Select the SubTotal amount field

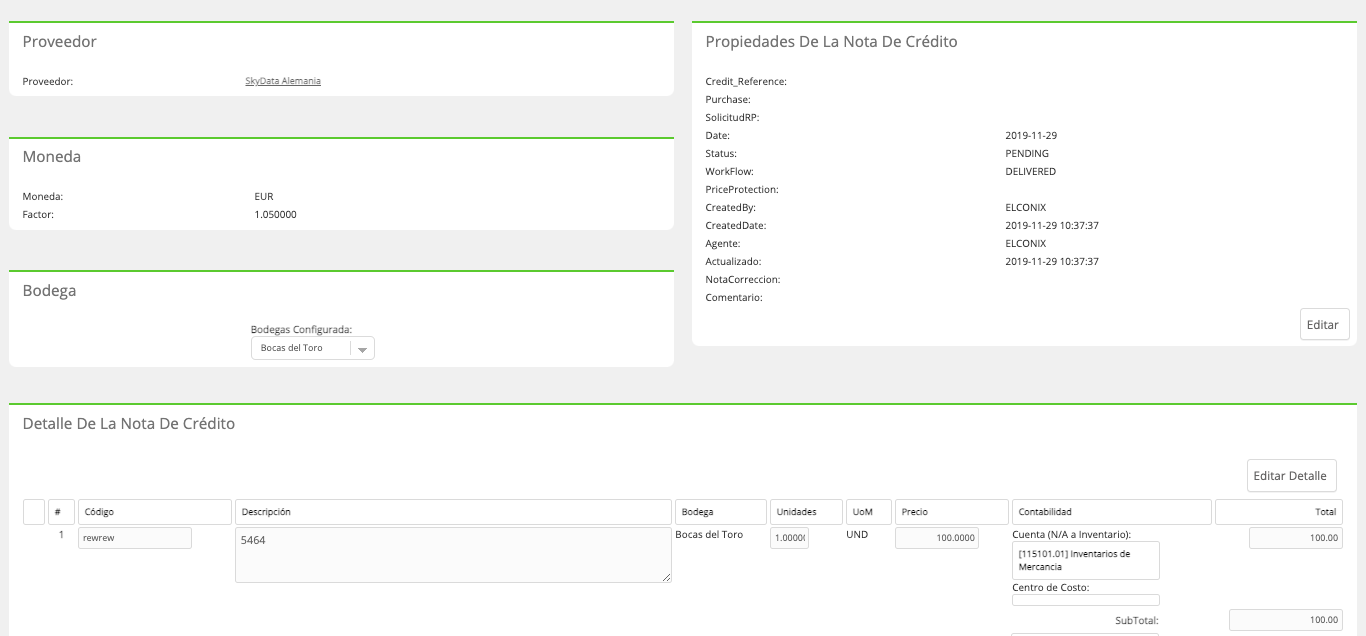(1285, 620)
